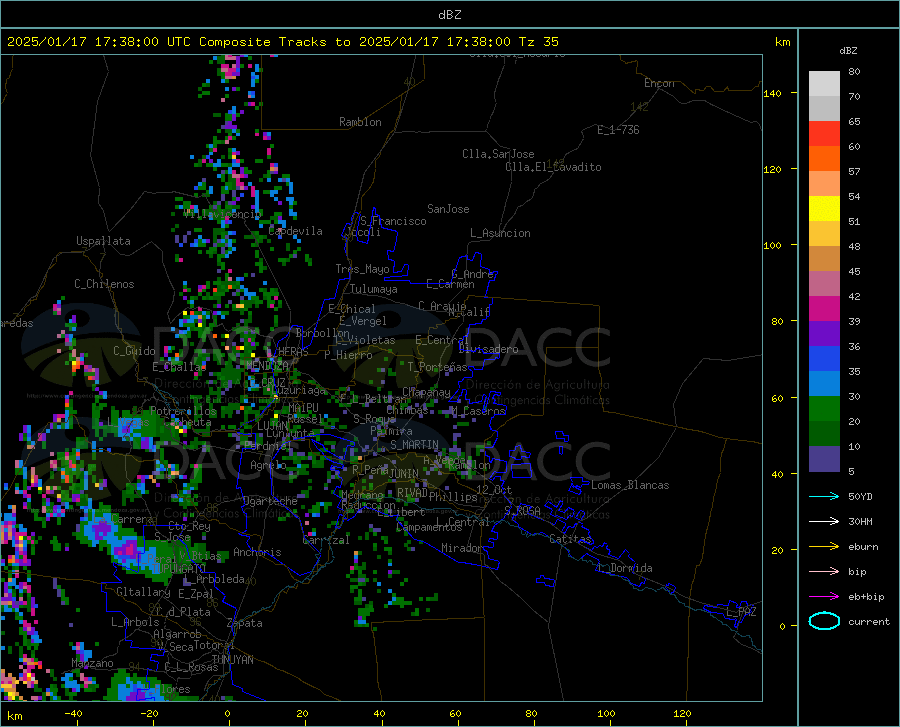Viewport: 900px width, 727px height.
Task: Click the Potrerillos label
Action: [183, 411]
